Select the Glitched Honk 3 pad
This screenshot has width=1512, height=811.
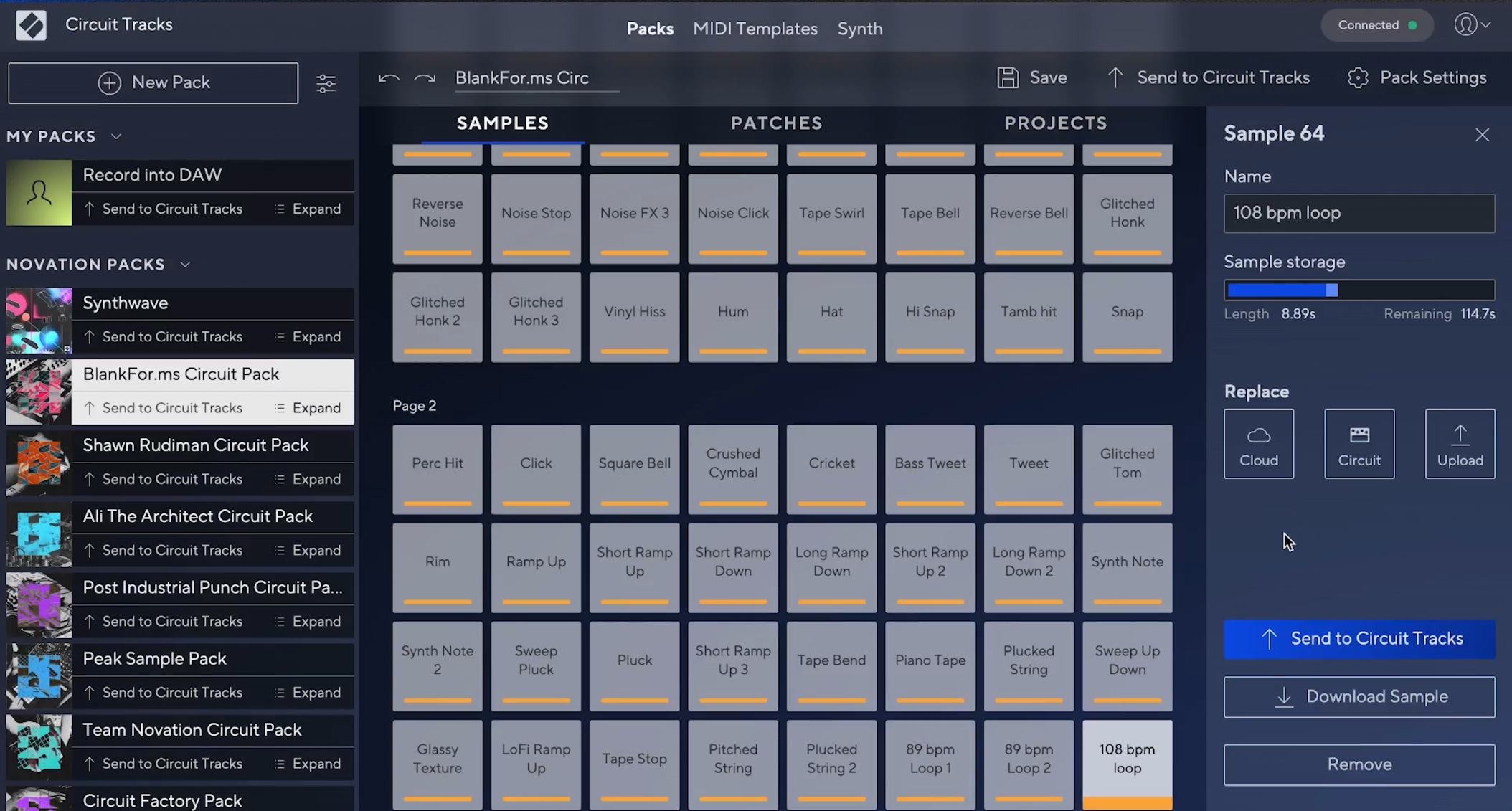[536, 317]
